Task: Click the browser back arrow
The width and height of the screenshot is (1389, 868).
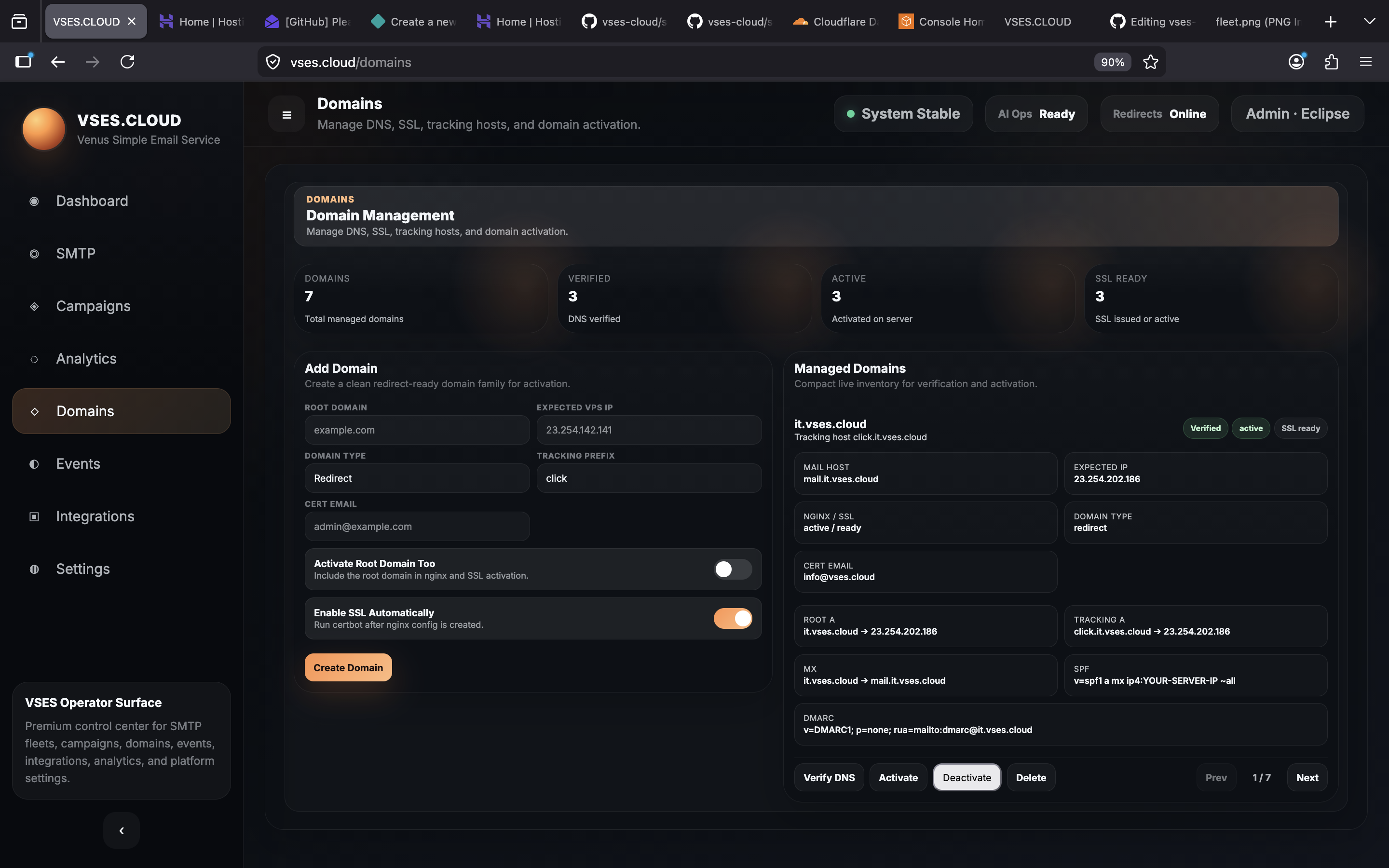Action: (x=58, y=62)
